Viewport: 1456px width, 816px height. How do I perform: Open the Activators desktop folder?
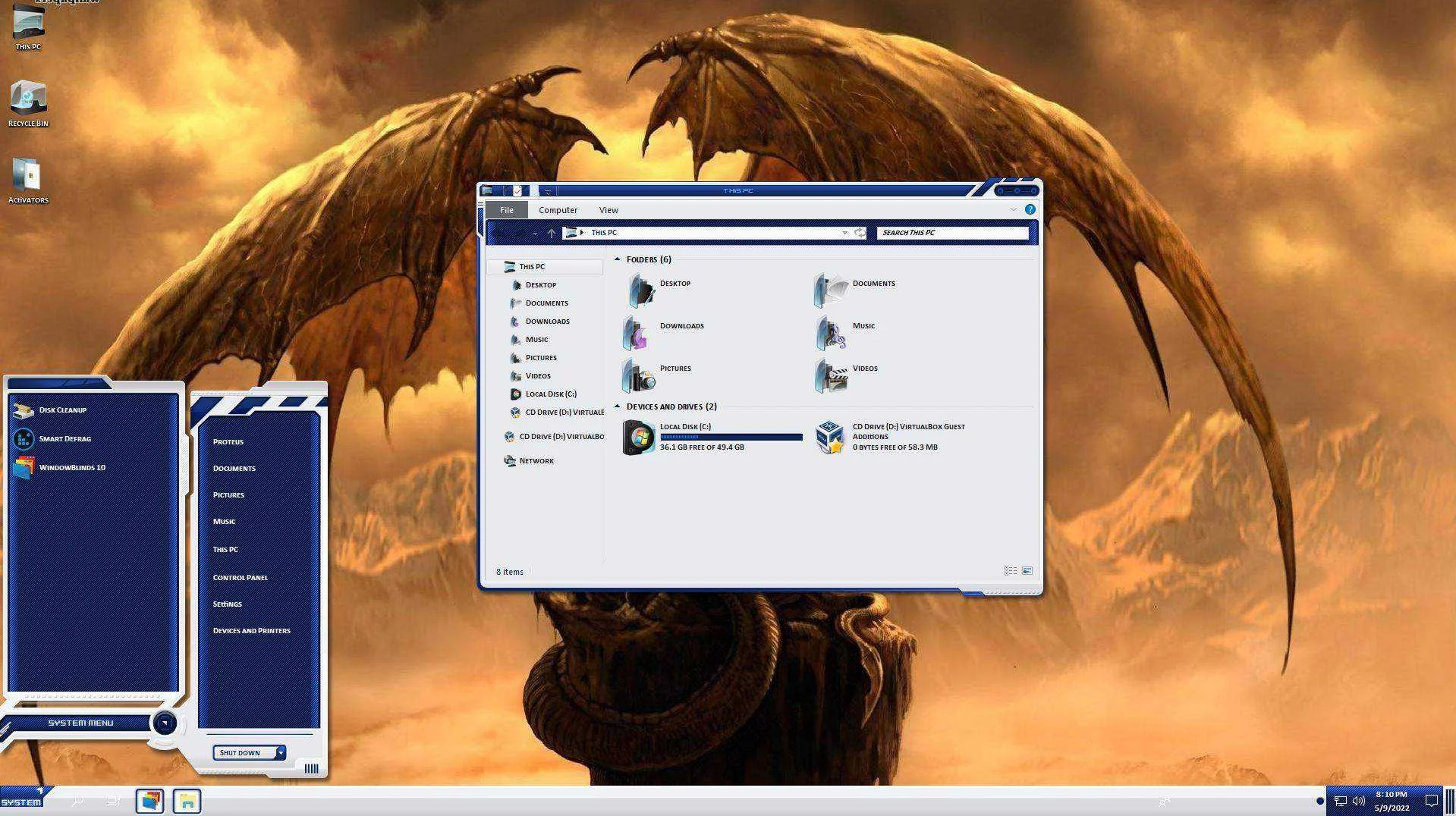[28, 180]
